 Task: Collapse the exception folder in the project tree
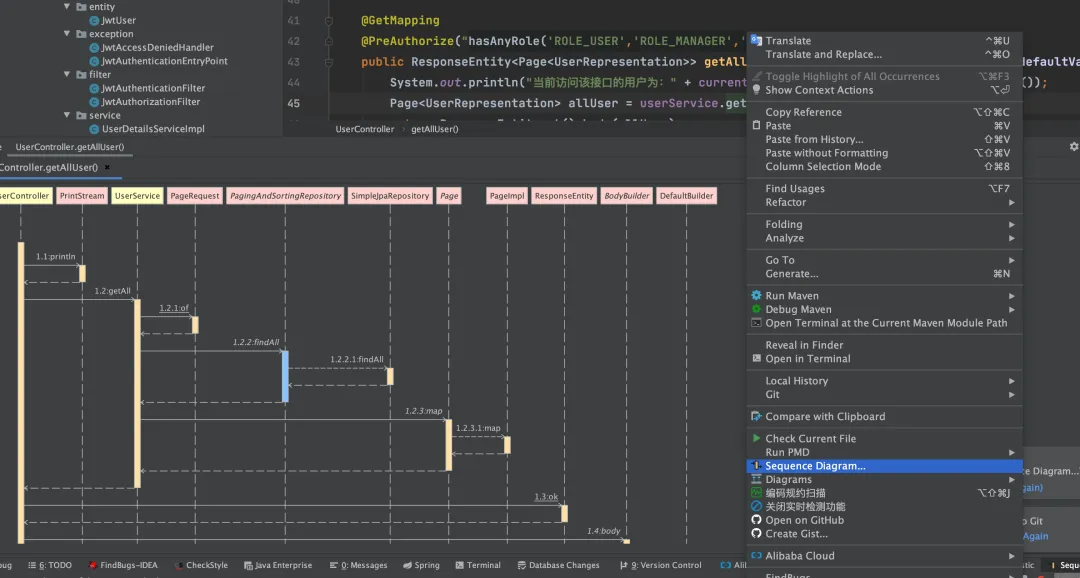point(68,34)
